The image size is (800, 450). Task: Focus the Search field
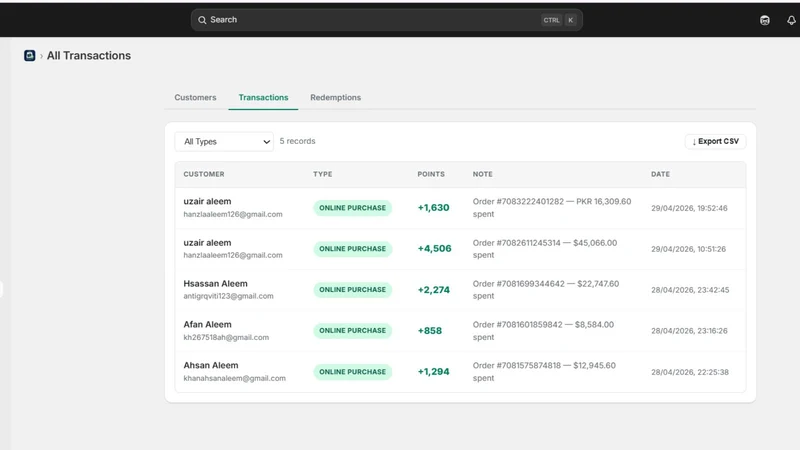(387, 20)
